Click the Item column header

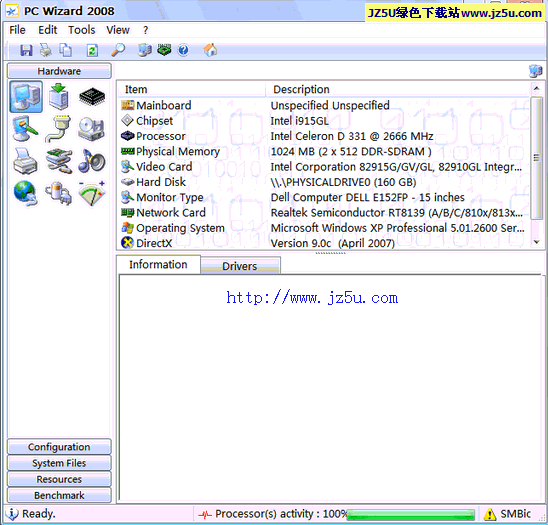coord(192,89)
